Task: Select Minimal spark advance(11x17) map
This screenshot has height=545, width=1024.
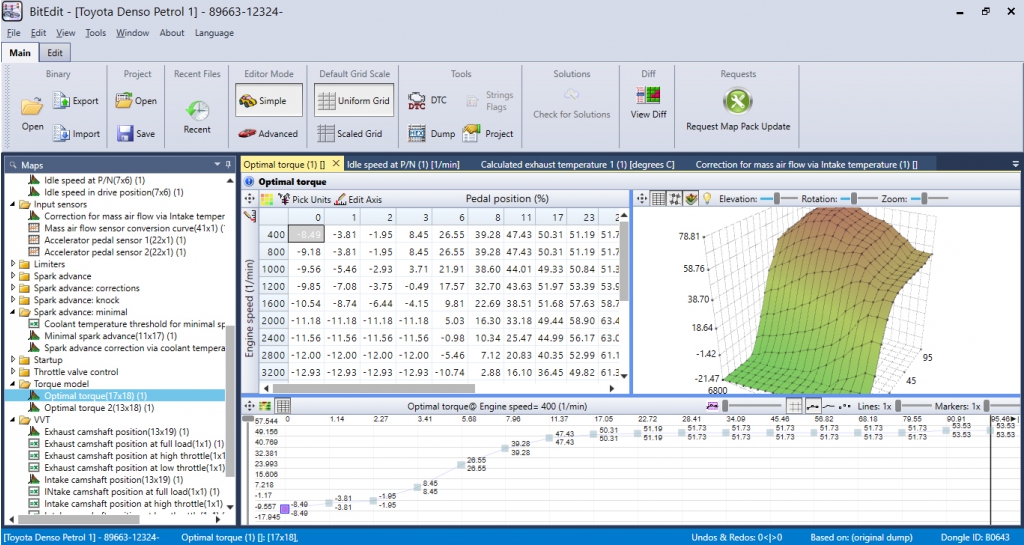Action: (x=110, y=335)
